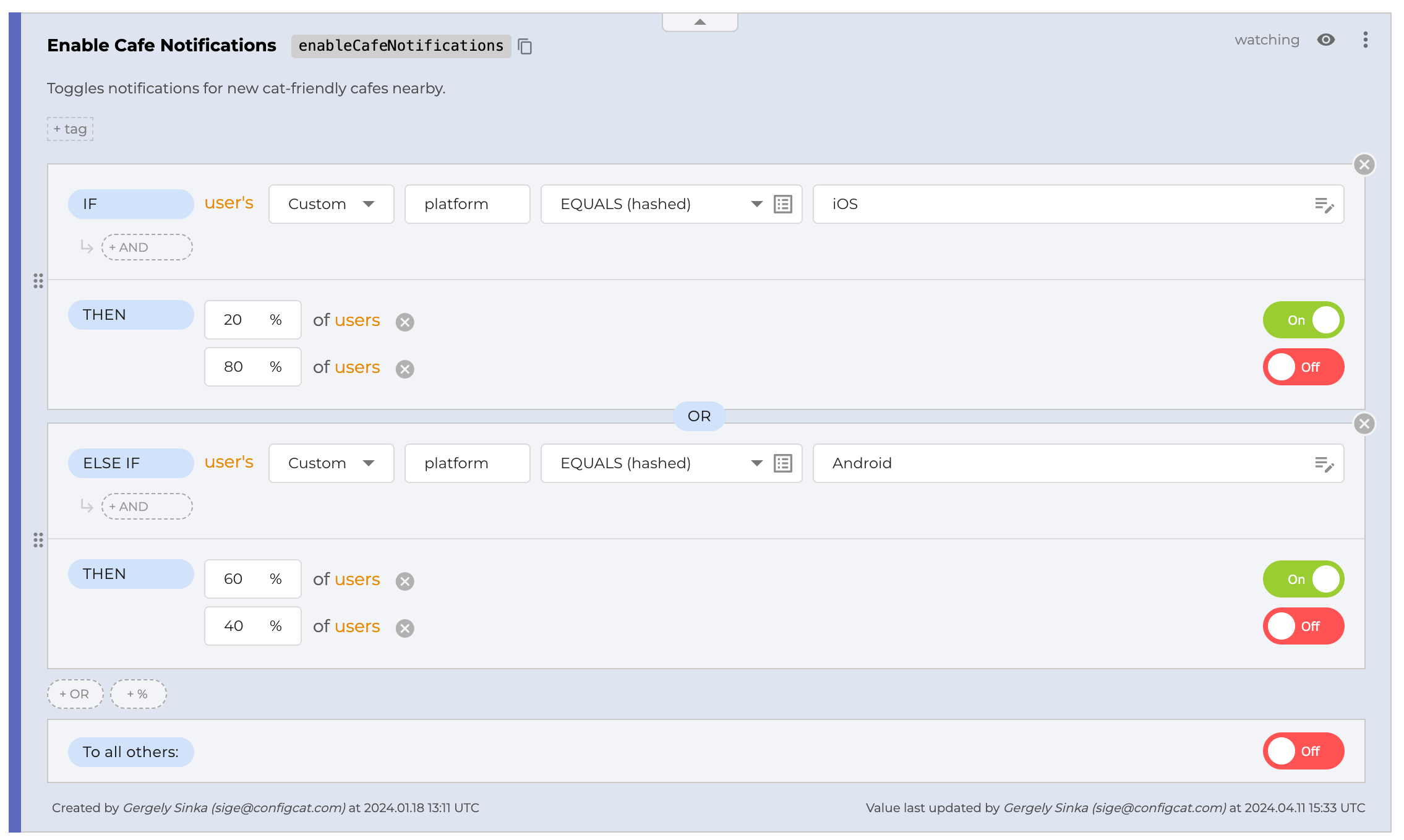Viewport: 1404px width, 840px height.
Task: Remove the iOS targeting rule
Action: (1364, 165)
